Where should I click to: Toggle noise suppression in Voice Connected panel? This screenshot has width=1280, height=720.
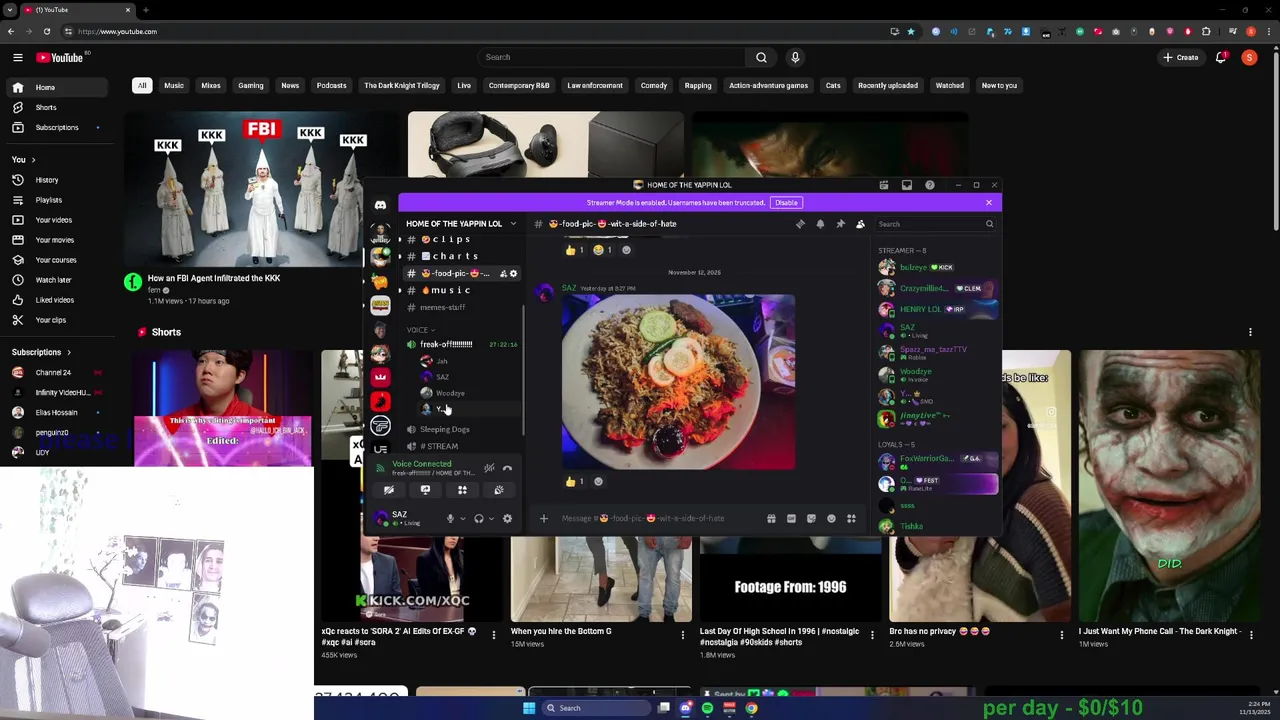pos(489,468)
